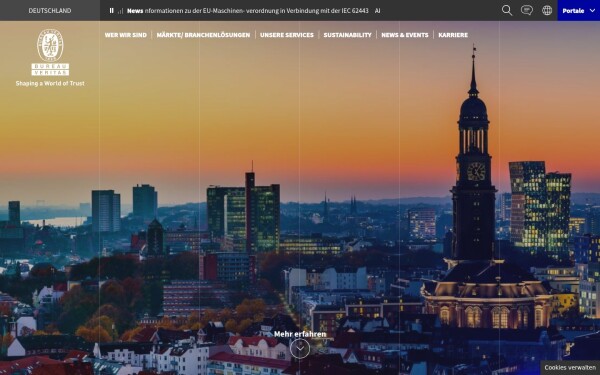This screenshot has width=600, height=375.
Task: Click the Deutschland country label
Action: tap(50, 11)
